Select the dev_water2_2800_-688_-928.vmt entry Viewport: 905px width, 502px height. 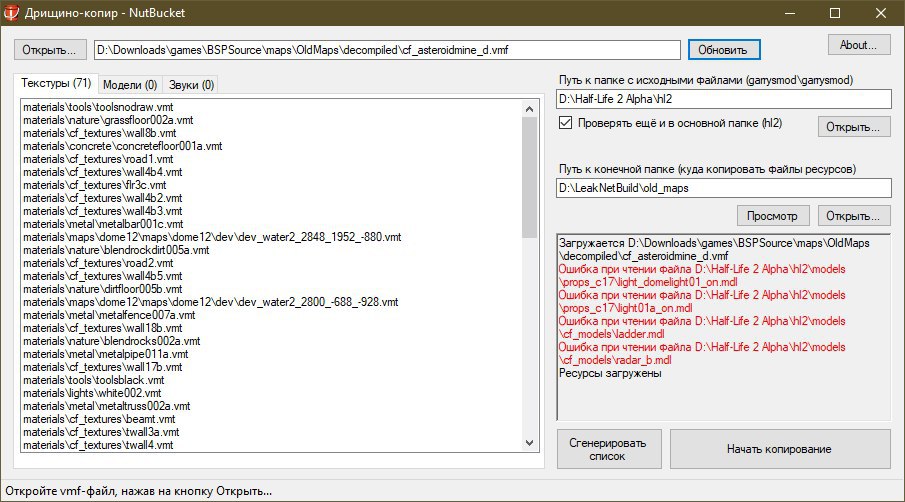[x=211, y=302]
